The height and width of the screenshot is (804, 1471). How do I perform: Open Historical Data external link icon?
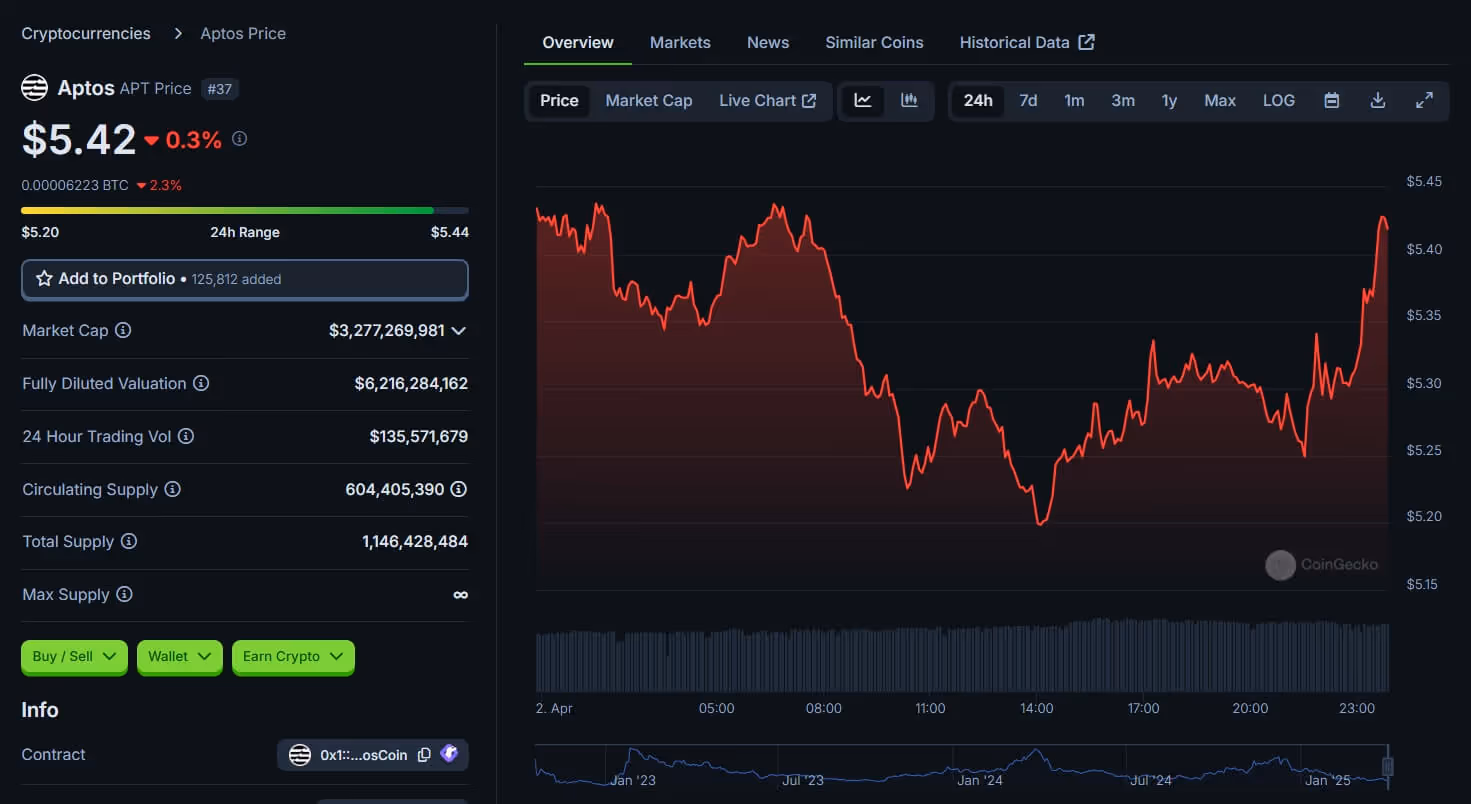(x=1087, y=42)
